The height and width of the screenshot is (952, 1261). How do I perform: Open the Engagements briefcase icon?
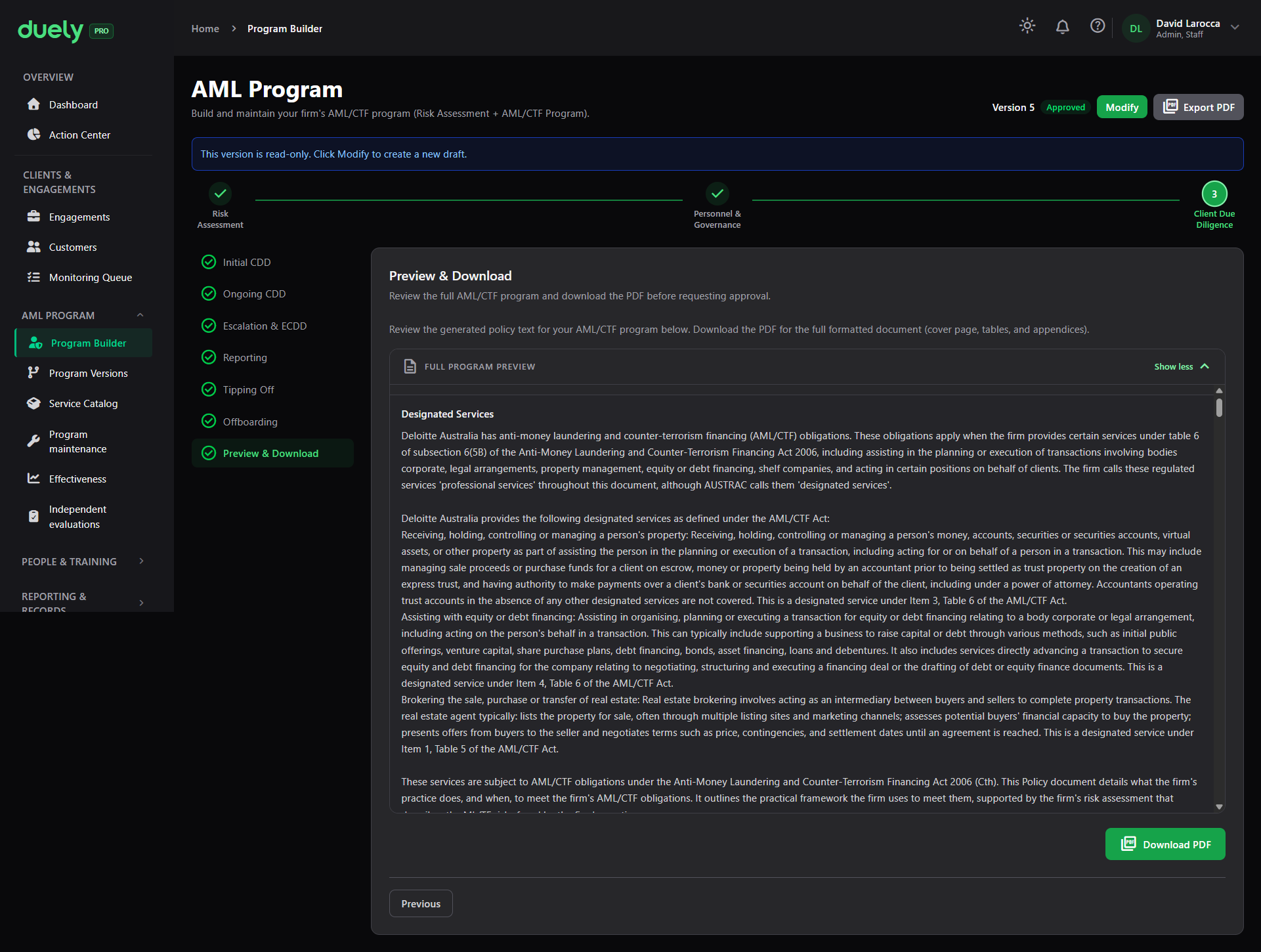click(33, 217)
